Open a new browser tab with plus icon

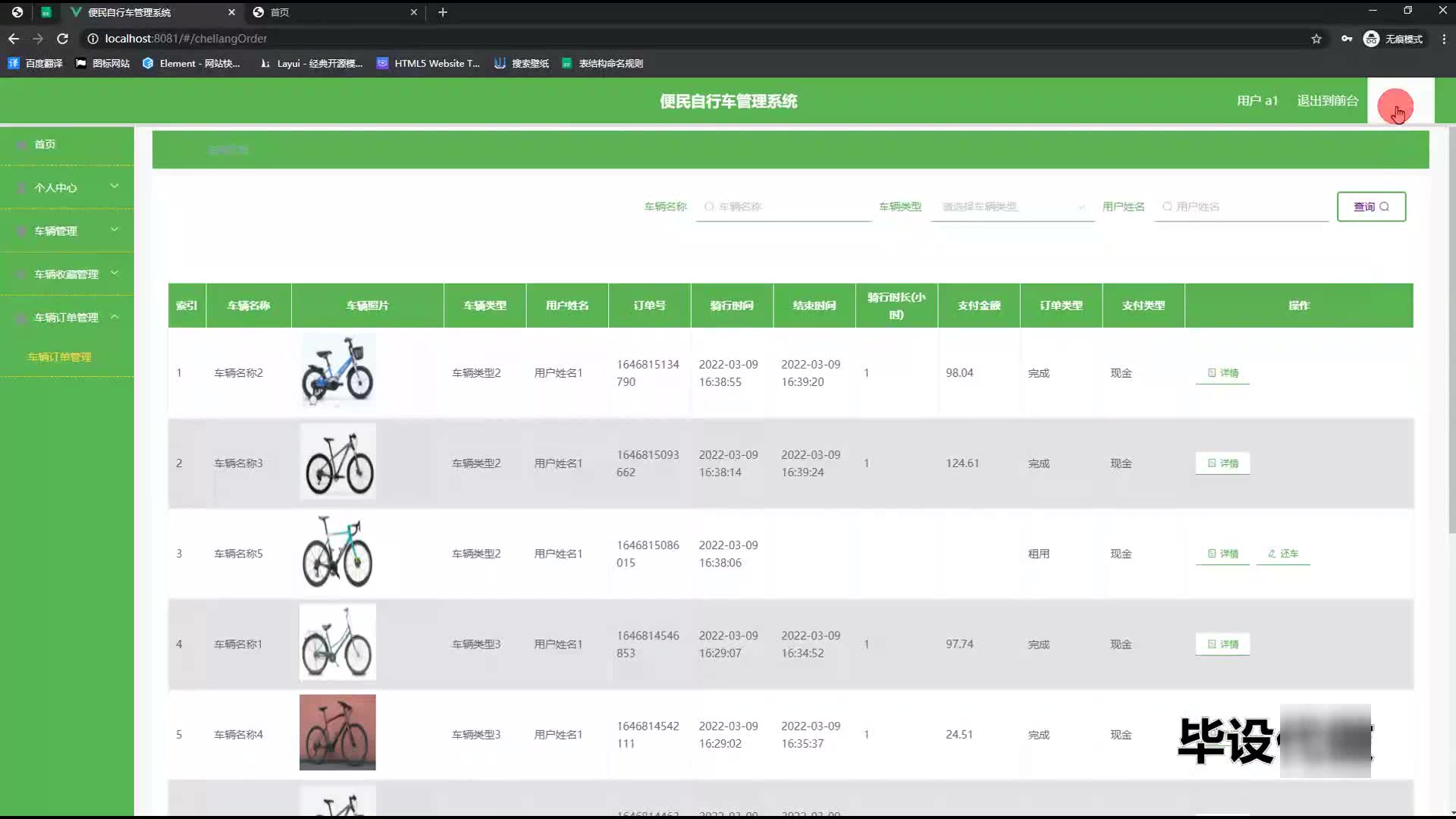pos(443,12)
